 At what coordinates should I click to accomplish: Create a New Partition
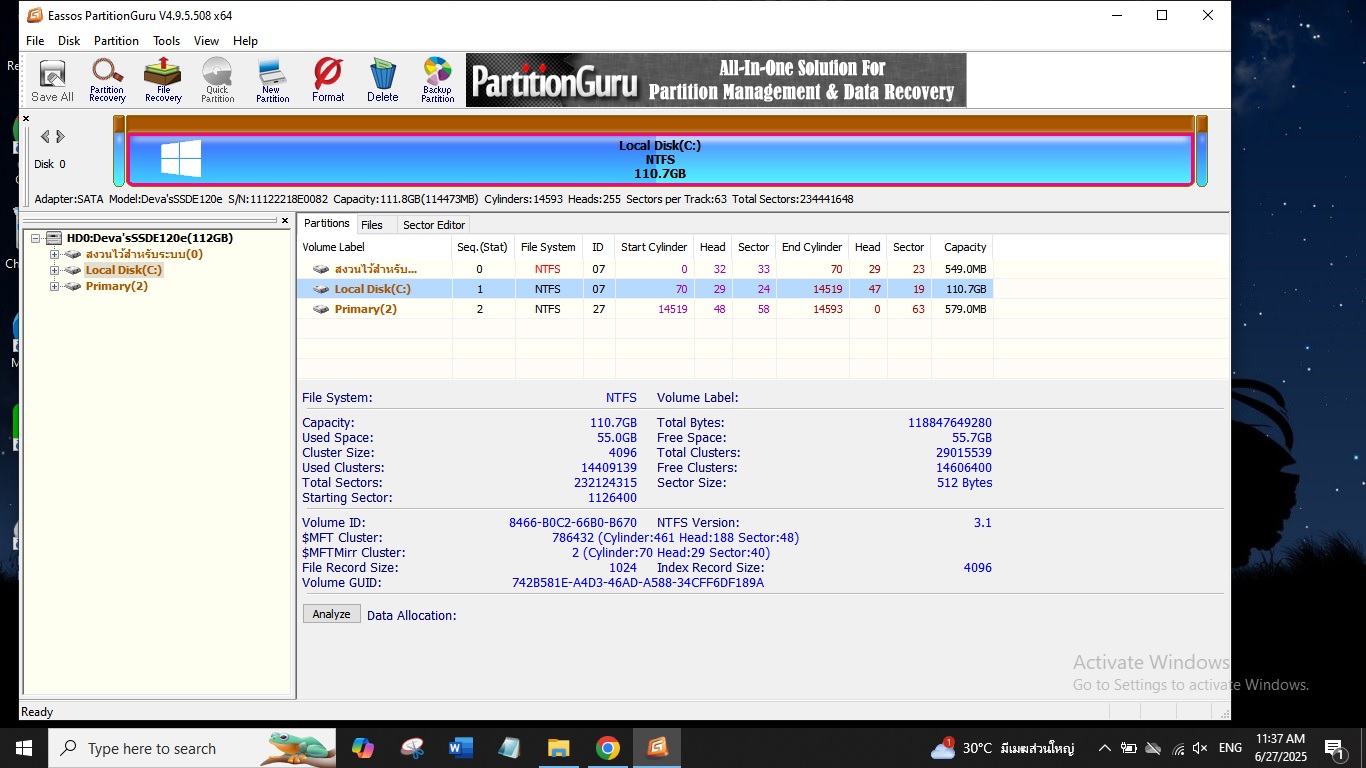pyautogui.click(x=272, y=81)
